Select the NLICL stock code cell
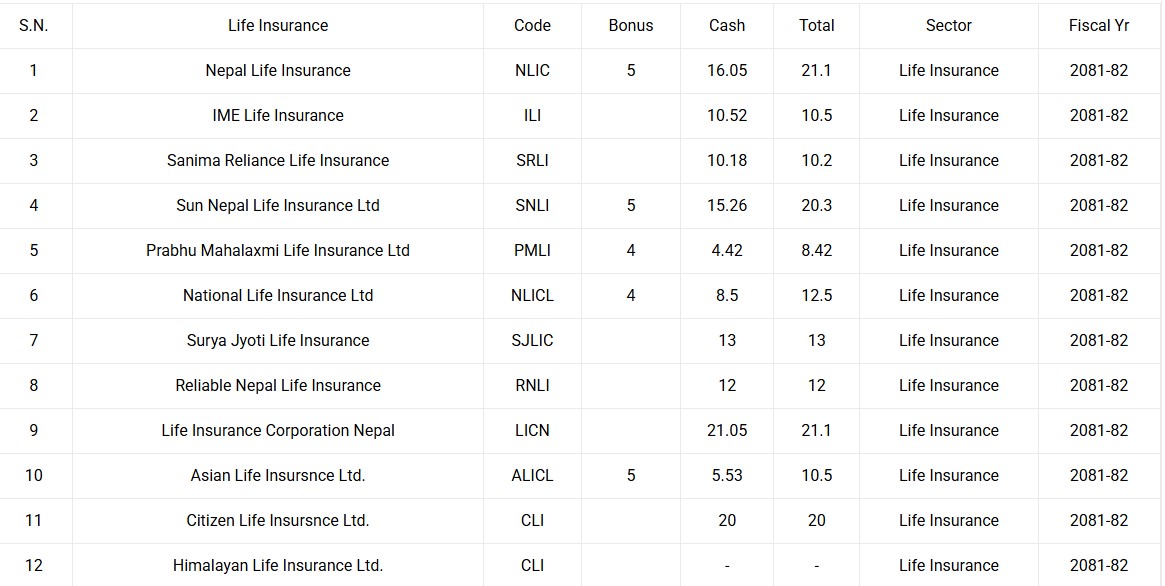1165x586 pixels. pos(532,295)
